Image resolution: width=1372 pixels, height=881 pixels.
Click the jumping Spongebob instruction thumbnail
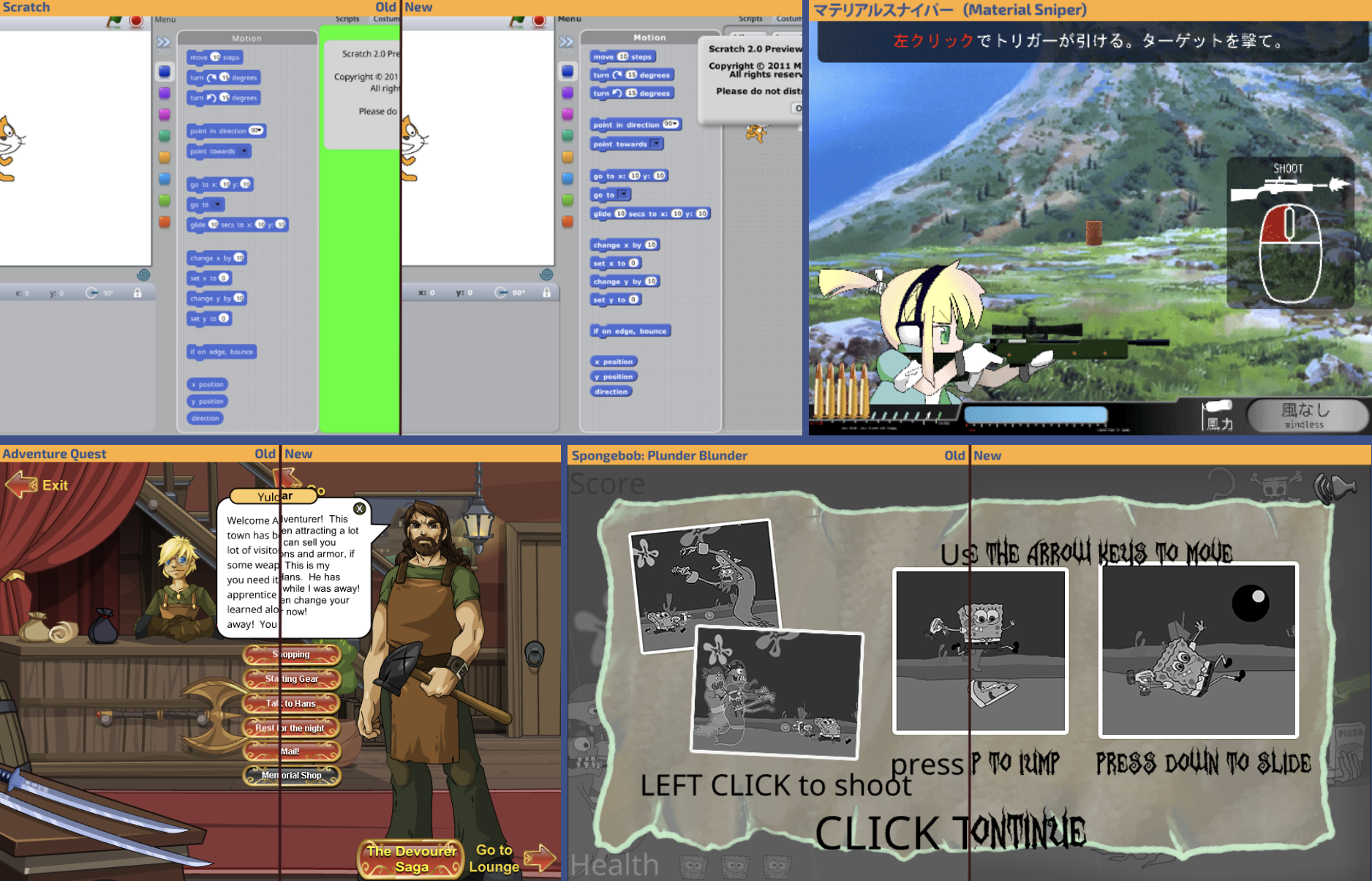981,651
